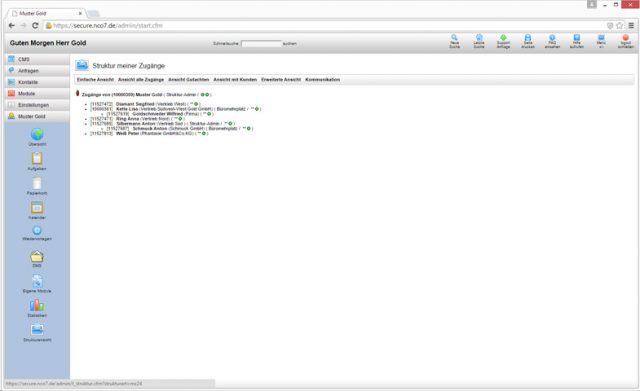The width and height of the screenshot is (640, 391).
Task: Click green status dot next to Ring Anna
Action: click(180, 119)
